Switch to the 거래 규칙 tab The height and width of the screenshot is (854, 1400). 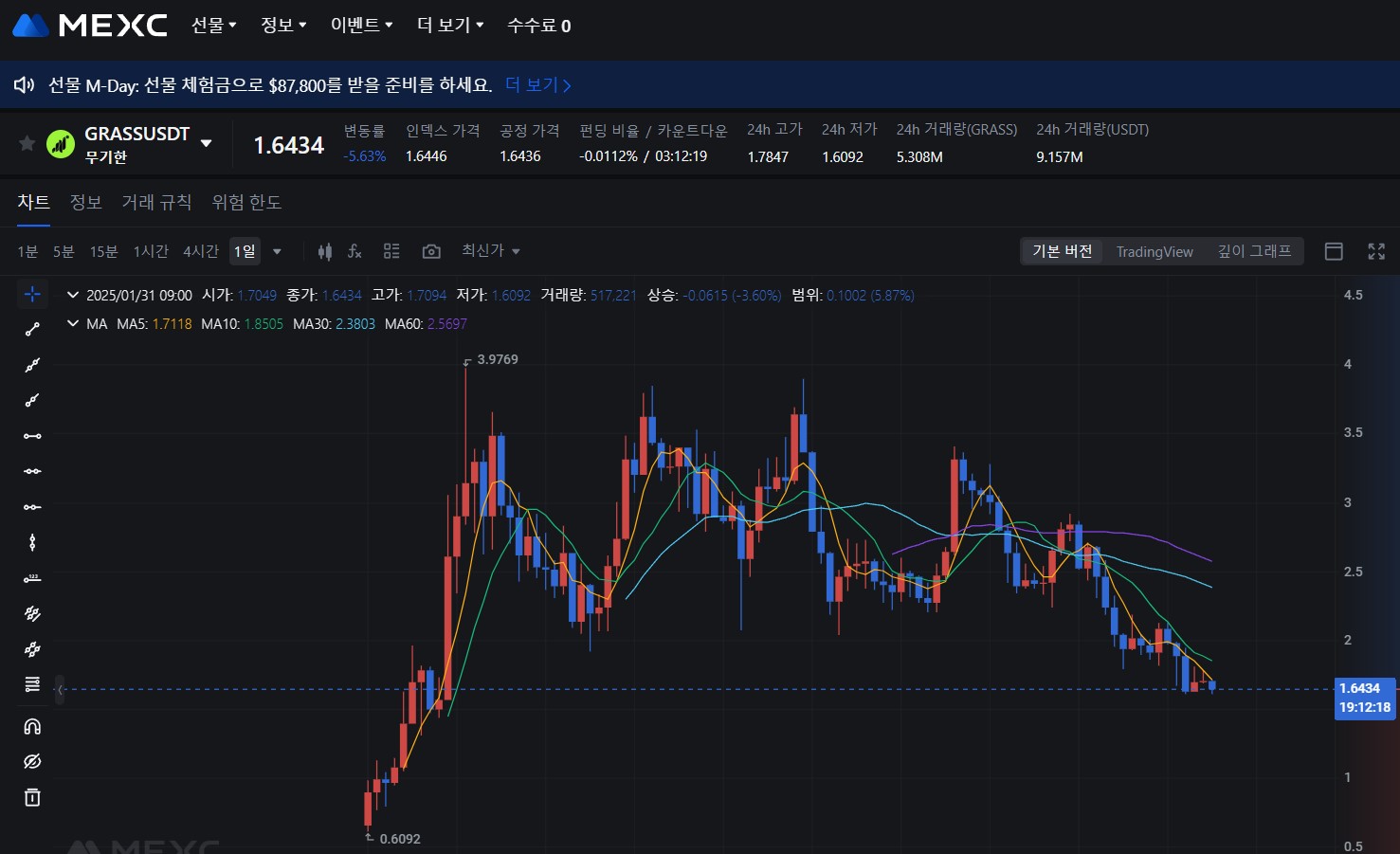pos(156,202)
